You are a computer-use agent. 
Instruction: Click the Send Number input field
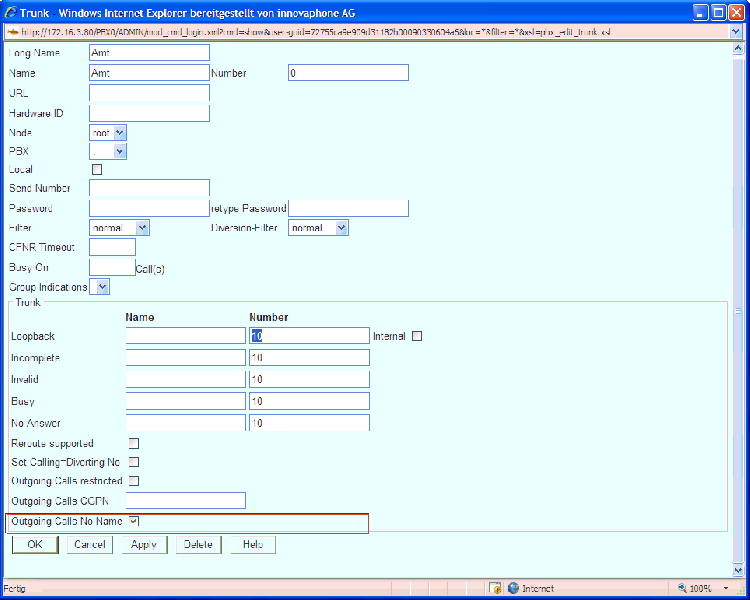149,188
